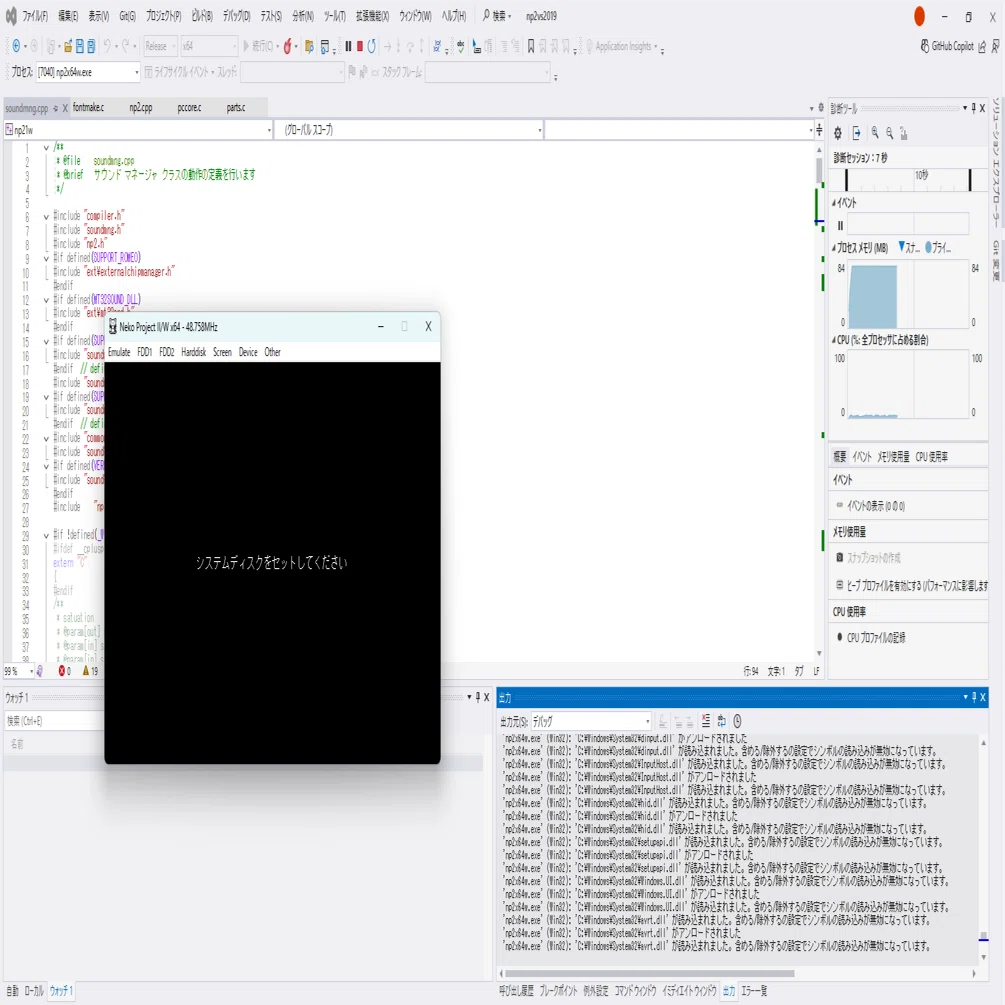Collapse the Process Memory graph section

click(834, 248)
